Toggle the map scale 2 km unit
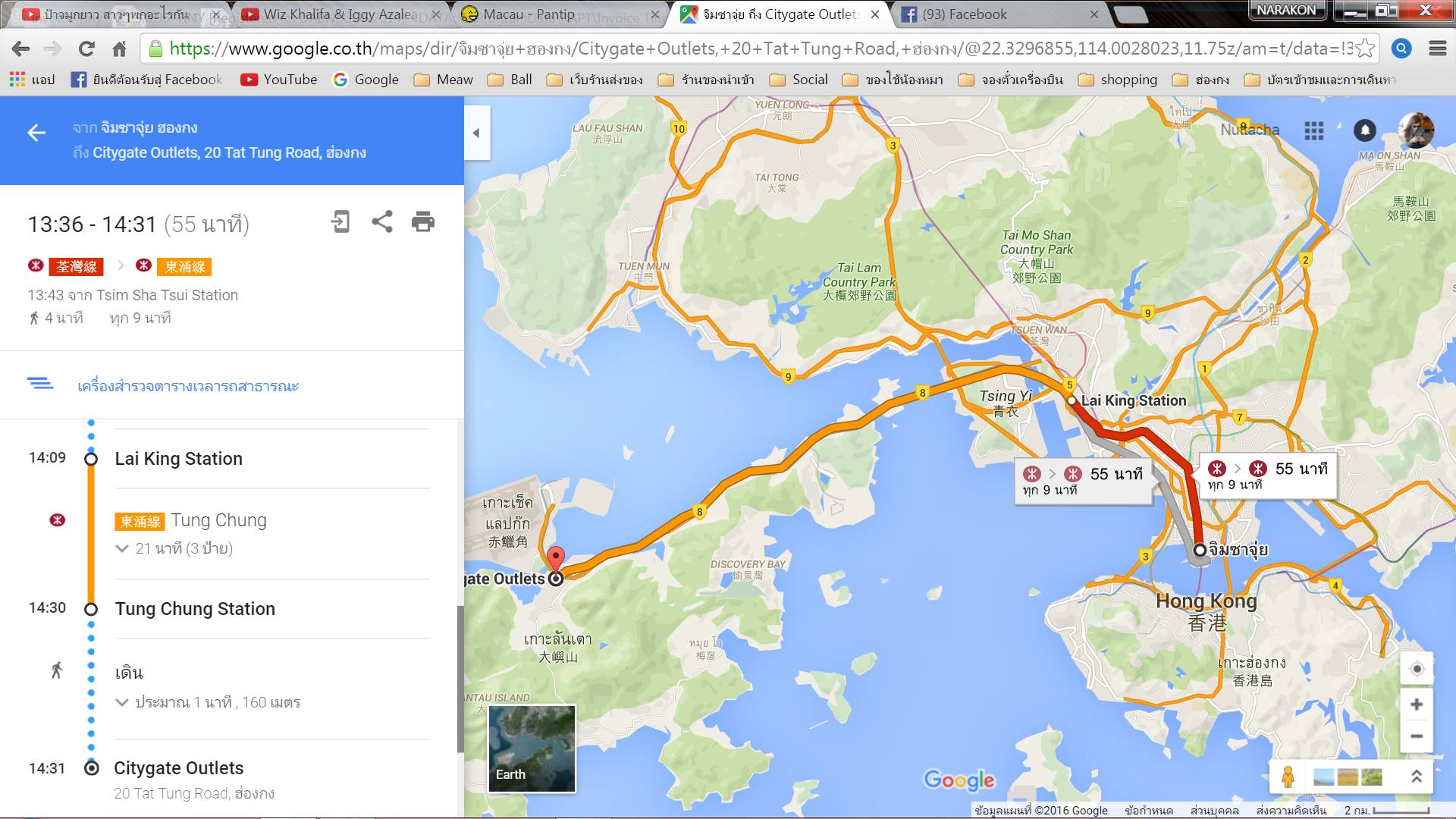The width and height of the screenshot is (1456, 819). click(1388, 811)
